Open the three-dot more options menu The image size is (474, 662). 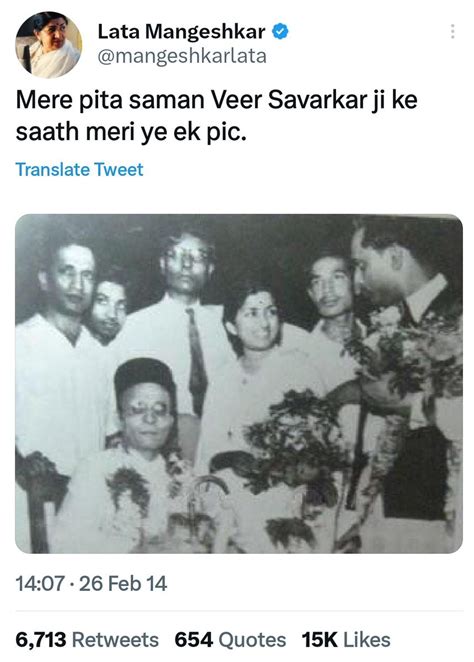452,32
